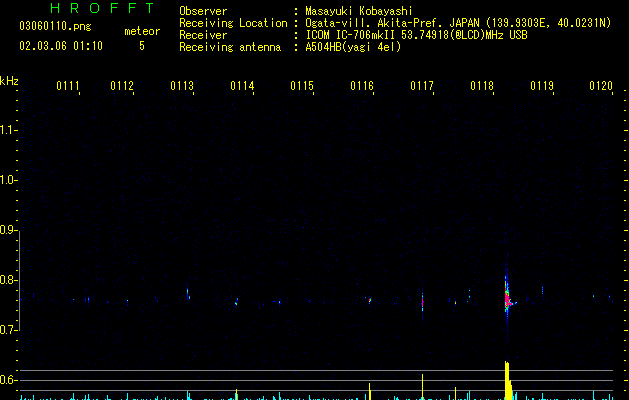The width and height of the screenshot is (629, 400).
Task: Click the 1.1 kHz axis label
Action: click(x=8, y=130)
